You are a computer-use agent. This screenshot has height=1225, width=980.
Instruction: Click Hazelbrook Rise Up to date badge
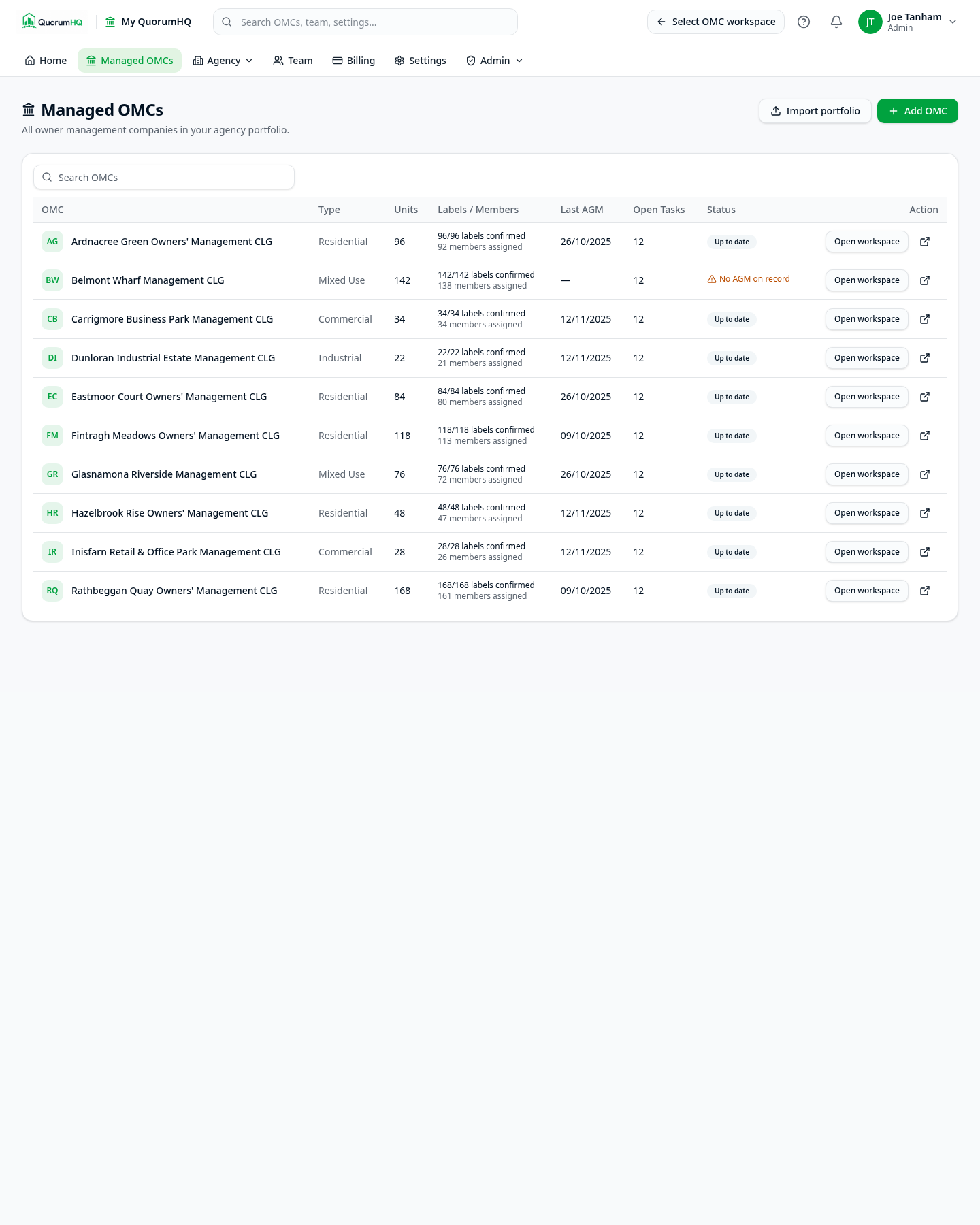pos(732,513)
